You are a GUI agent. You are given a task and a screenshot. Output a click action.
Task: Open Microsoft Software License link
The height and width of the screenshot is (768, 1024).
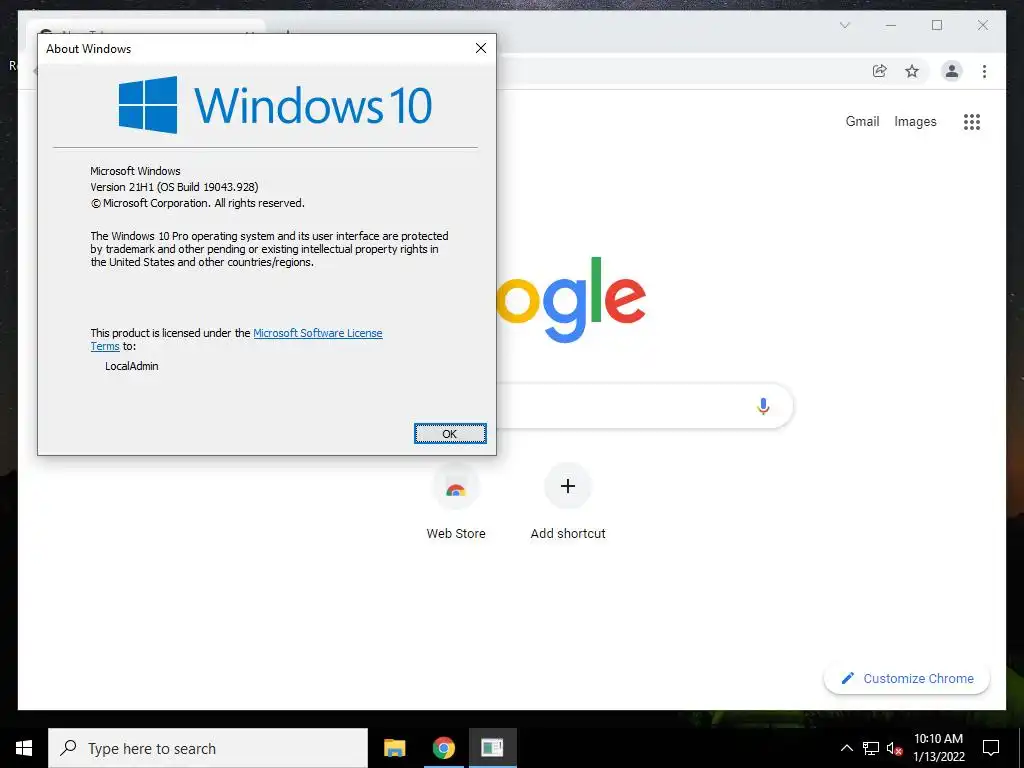tap(317, 333)
